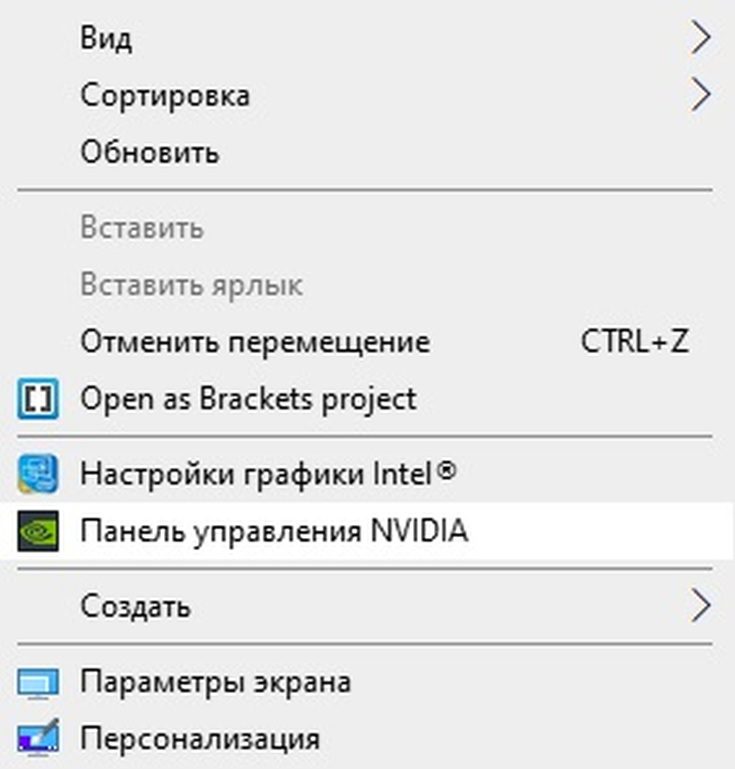The image size is (735, 769).
Task: Select Отменить перемещение entry
Action: (367, 341)
